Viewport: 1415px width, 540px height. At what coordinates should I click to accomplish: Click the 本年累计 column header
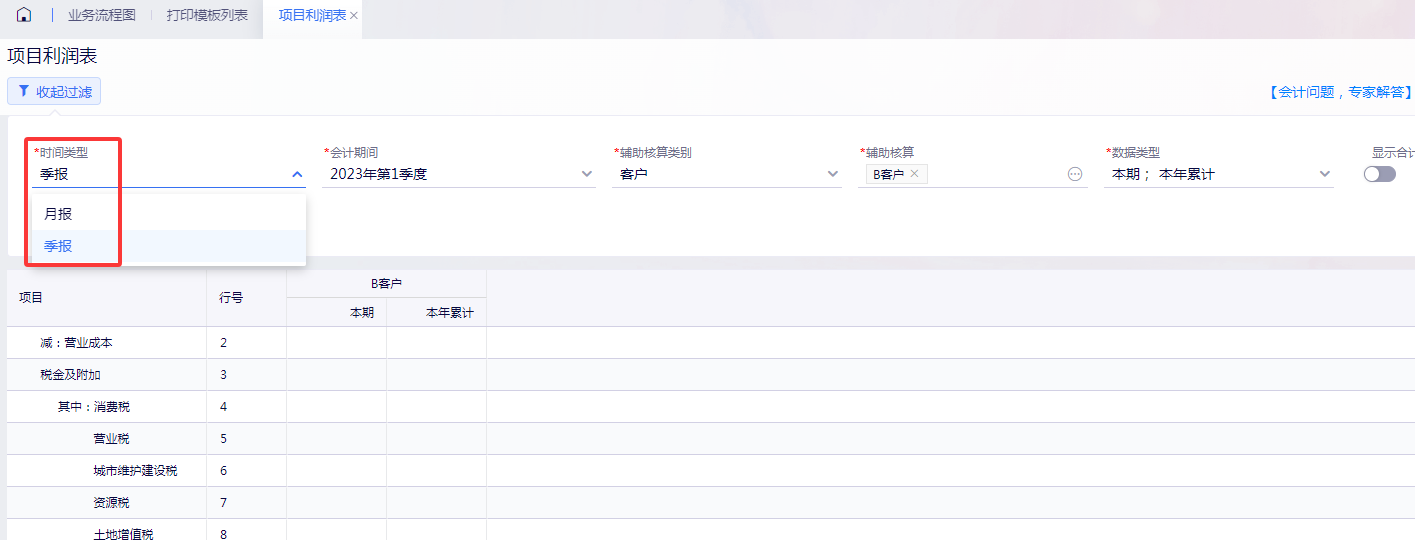449,313
